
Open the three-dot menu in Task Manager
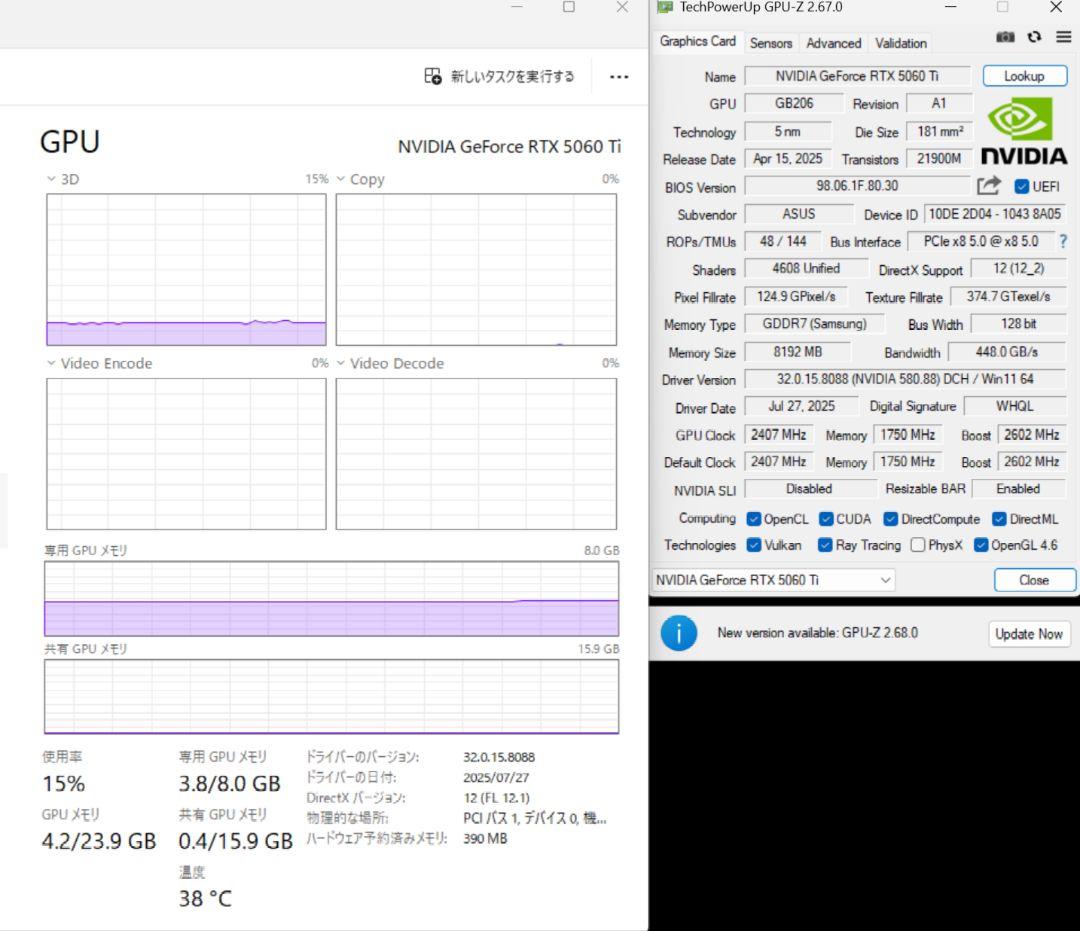pyautogui.click(x=619, y=76)
